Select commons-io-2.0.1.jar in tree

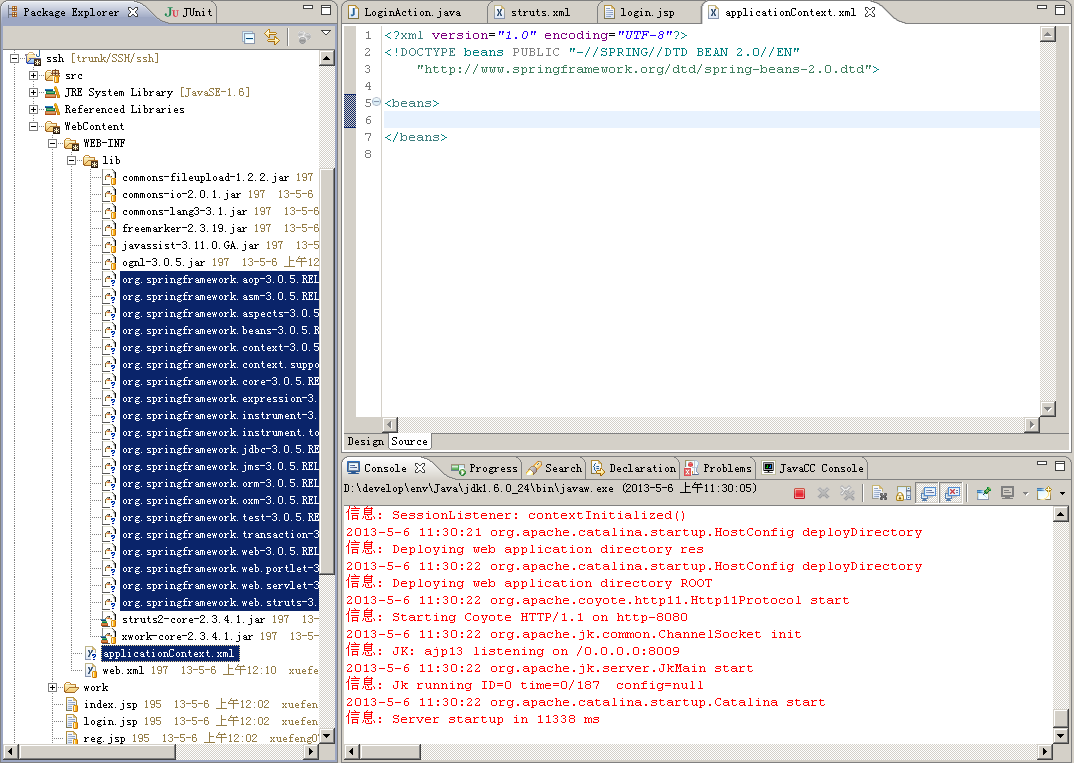[184, 195]
